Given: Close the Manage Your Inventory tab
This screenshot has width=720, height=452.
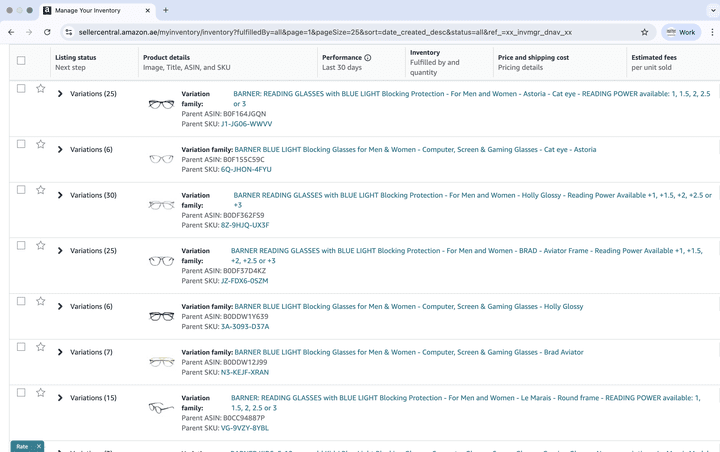Looking at the screenshot, I should pos(147,10).
